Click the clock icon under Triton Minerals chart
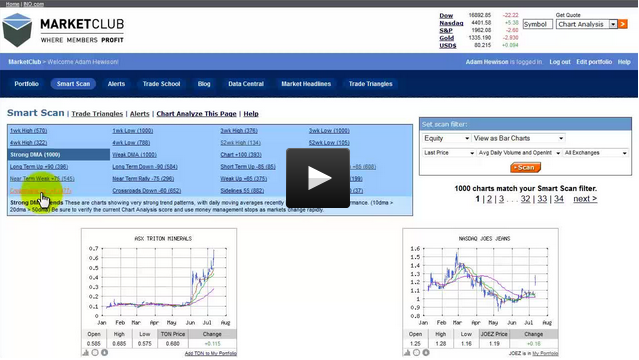The height and width of the screenshot is (360, 639). pos(95,353)
